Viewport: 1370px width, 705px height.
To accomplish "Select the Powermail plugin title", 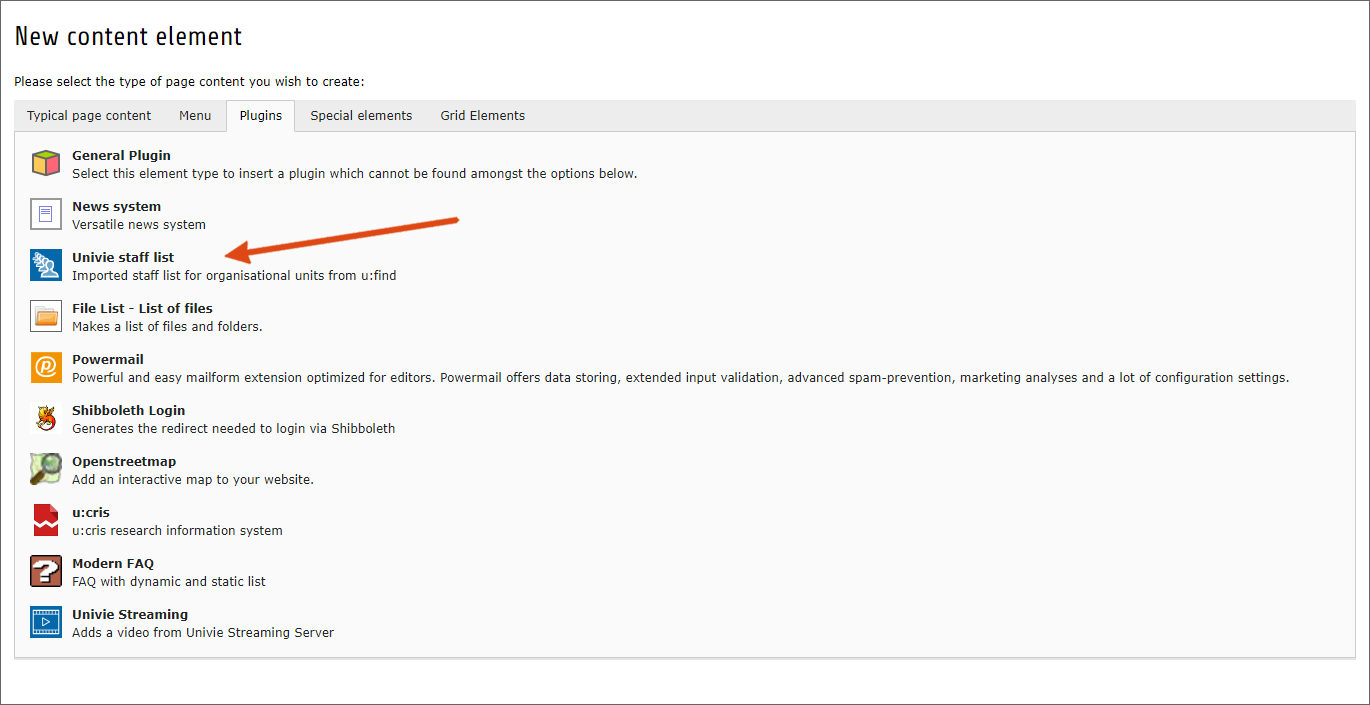I will [x=108, y=360].
